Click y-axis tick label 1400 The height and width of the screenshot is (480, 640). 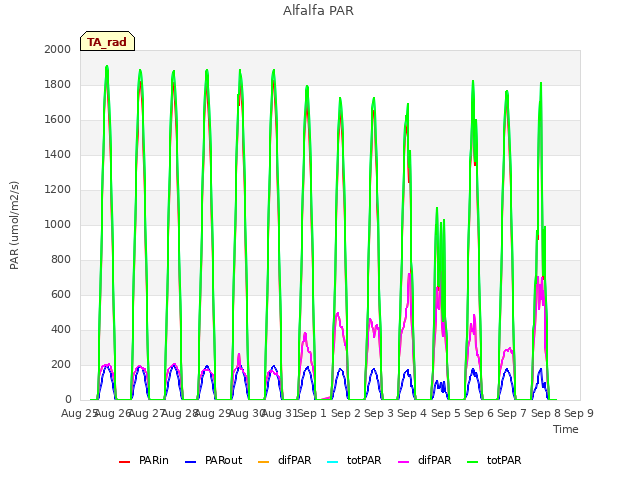coord(58,155)
